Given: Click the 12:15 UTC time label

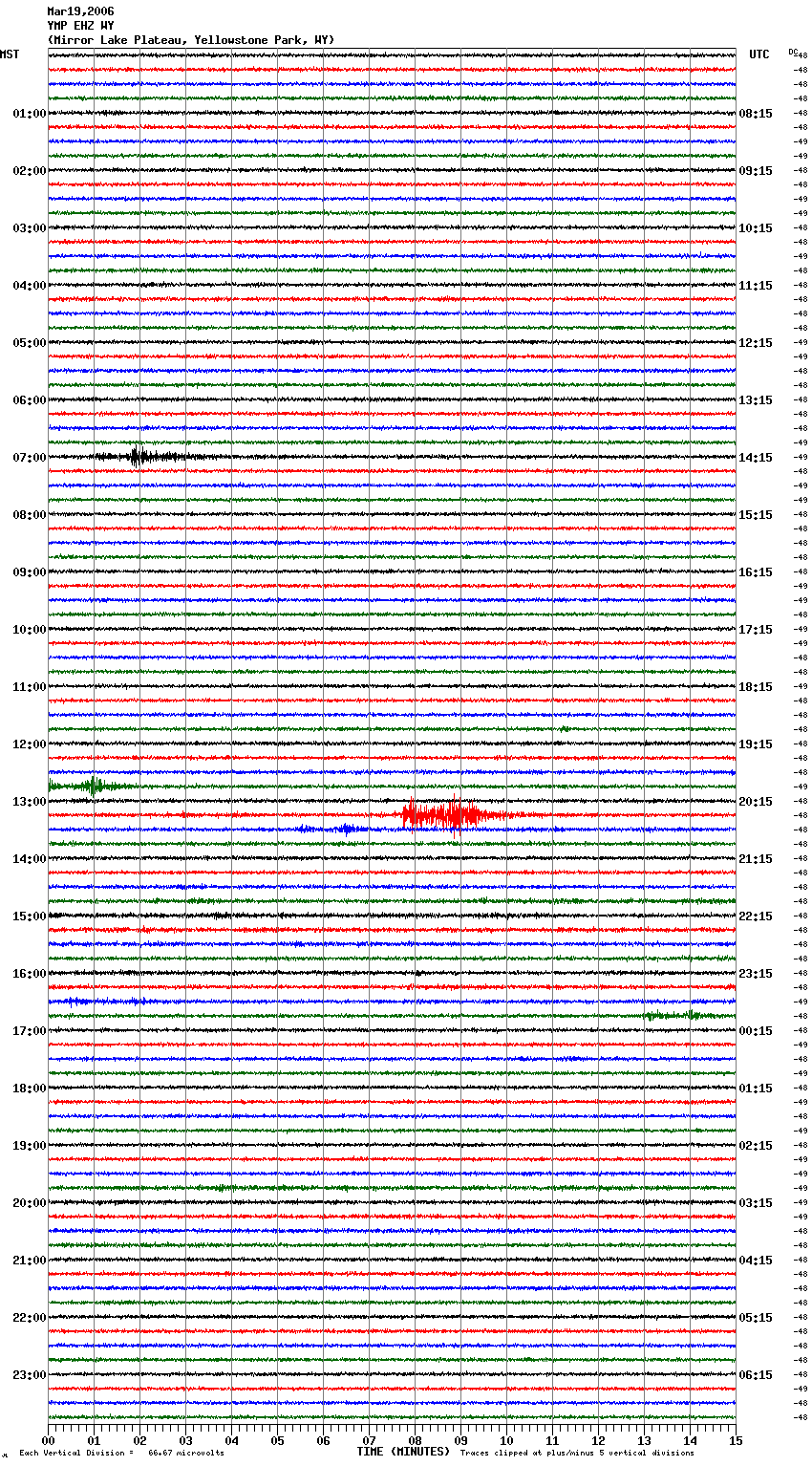Looking at the screenshot, I should 756,343.
